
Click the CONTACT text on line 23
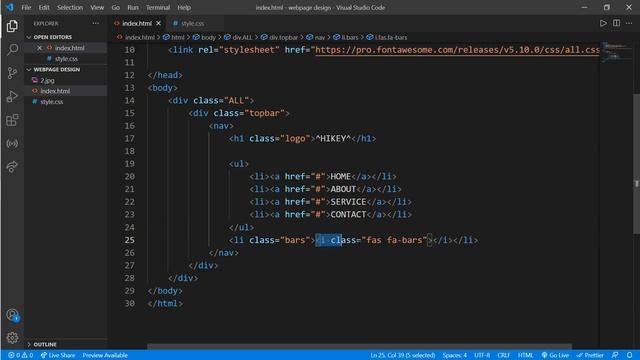348,215
